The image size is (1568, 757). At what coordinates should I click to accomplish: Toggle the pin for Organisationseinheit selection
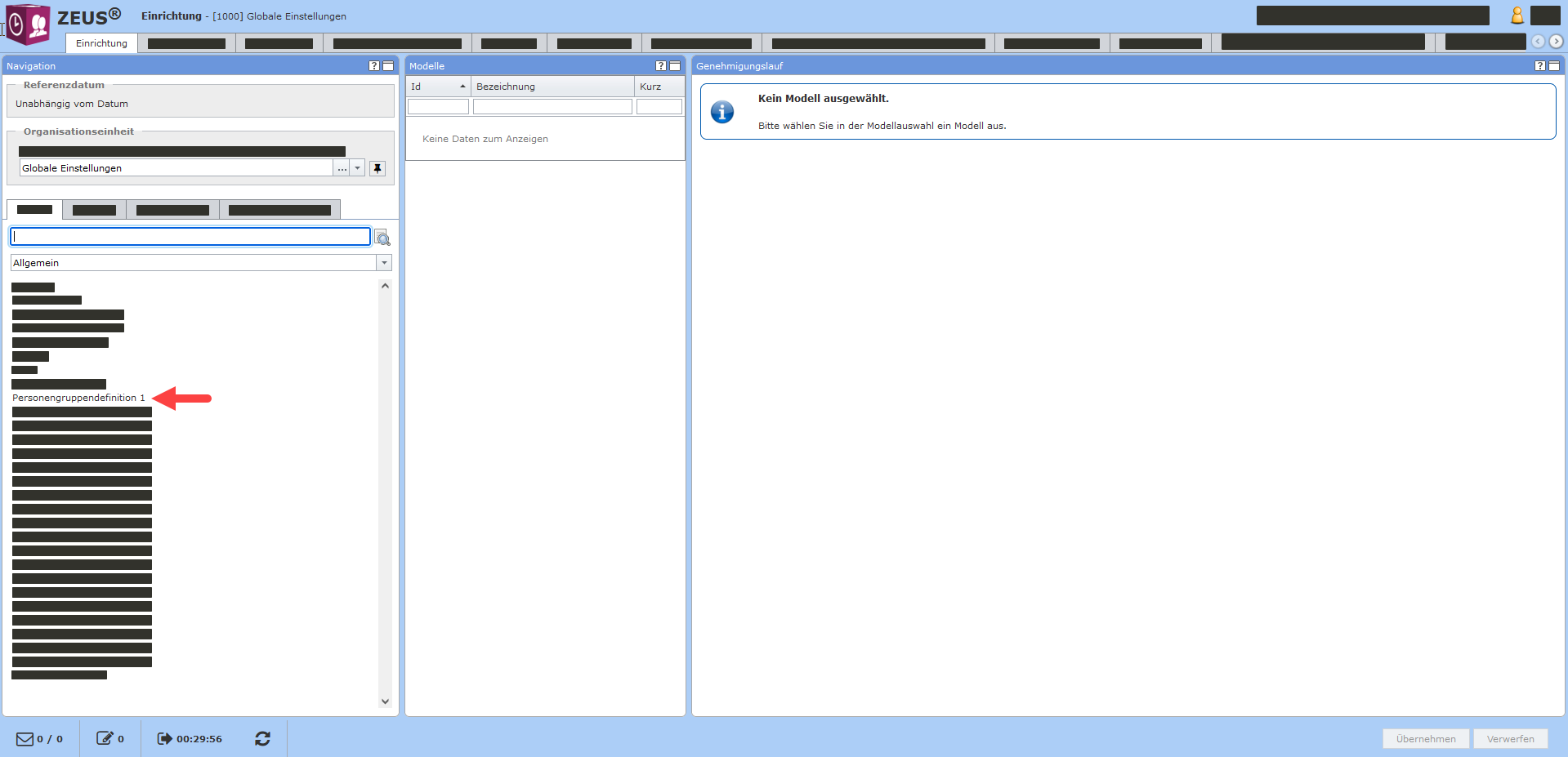tap(377, 168)
